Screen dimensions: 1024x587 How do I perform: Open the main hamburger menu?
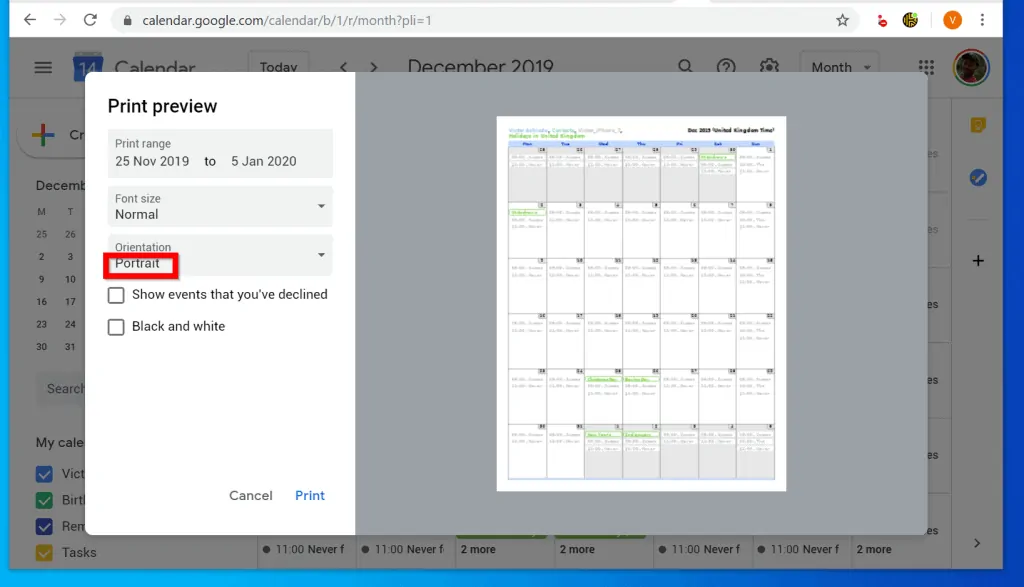[43, 67]
